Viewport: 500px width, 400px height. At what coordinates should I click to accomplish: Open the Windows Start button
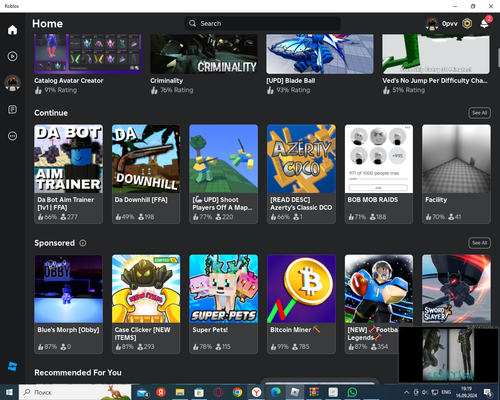(x=9, y=392)
